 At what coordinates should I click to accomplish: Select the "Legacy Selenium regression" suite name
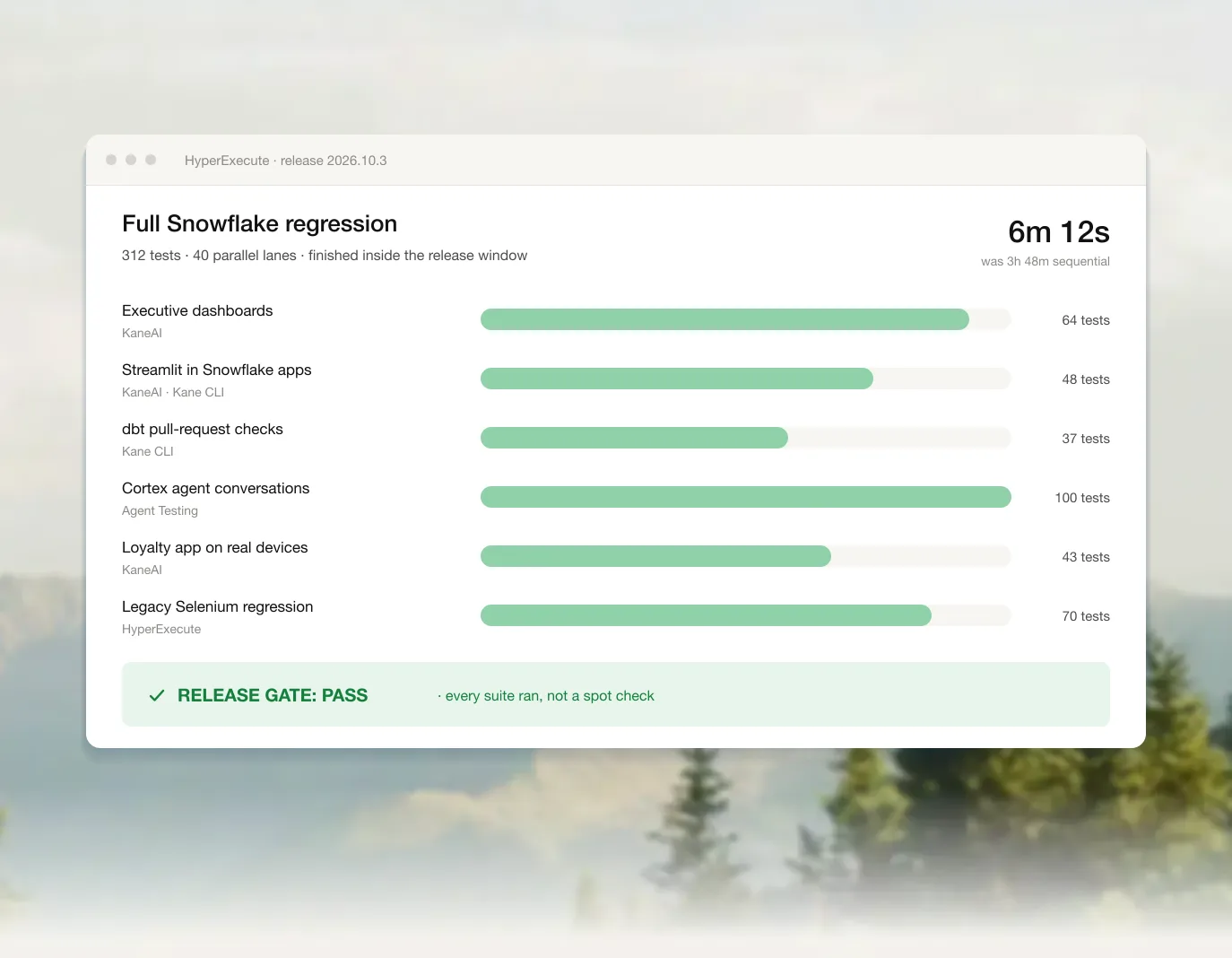[218, 606]
